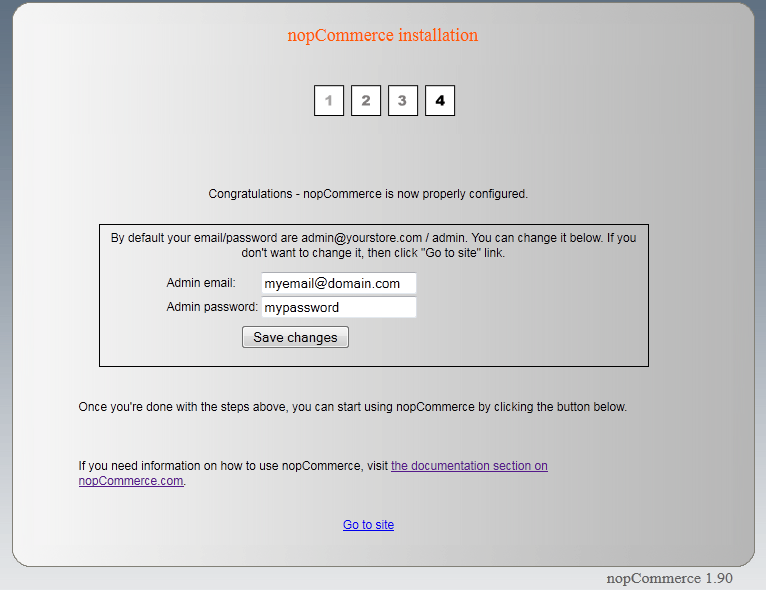Focus the Admin email input field
Viewport: 766px width, 590px height.
click(339, 283)
